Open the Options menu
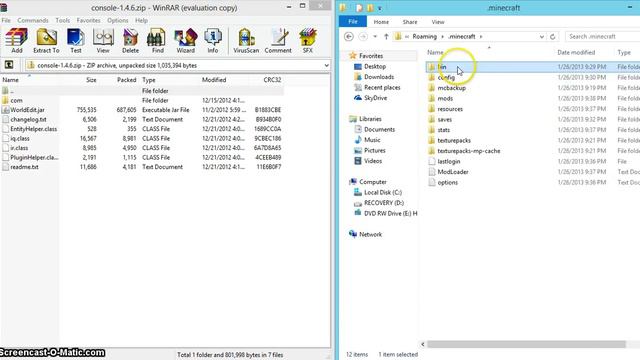Screen dimensions: 640x360 coord(118,20)
